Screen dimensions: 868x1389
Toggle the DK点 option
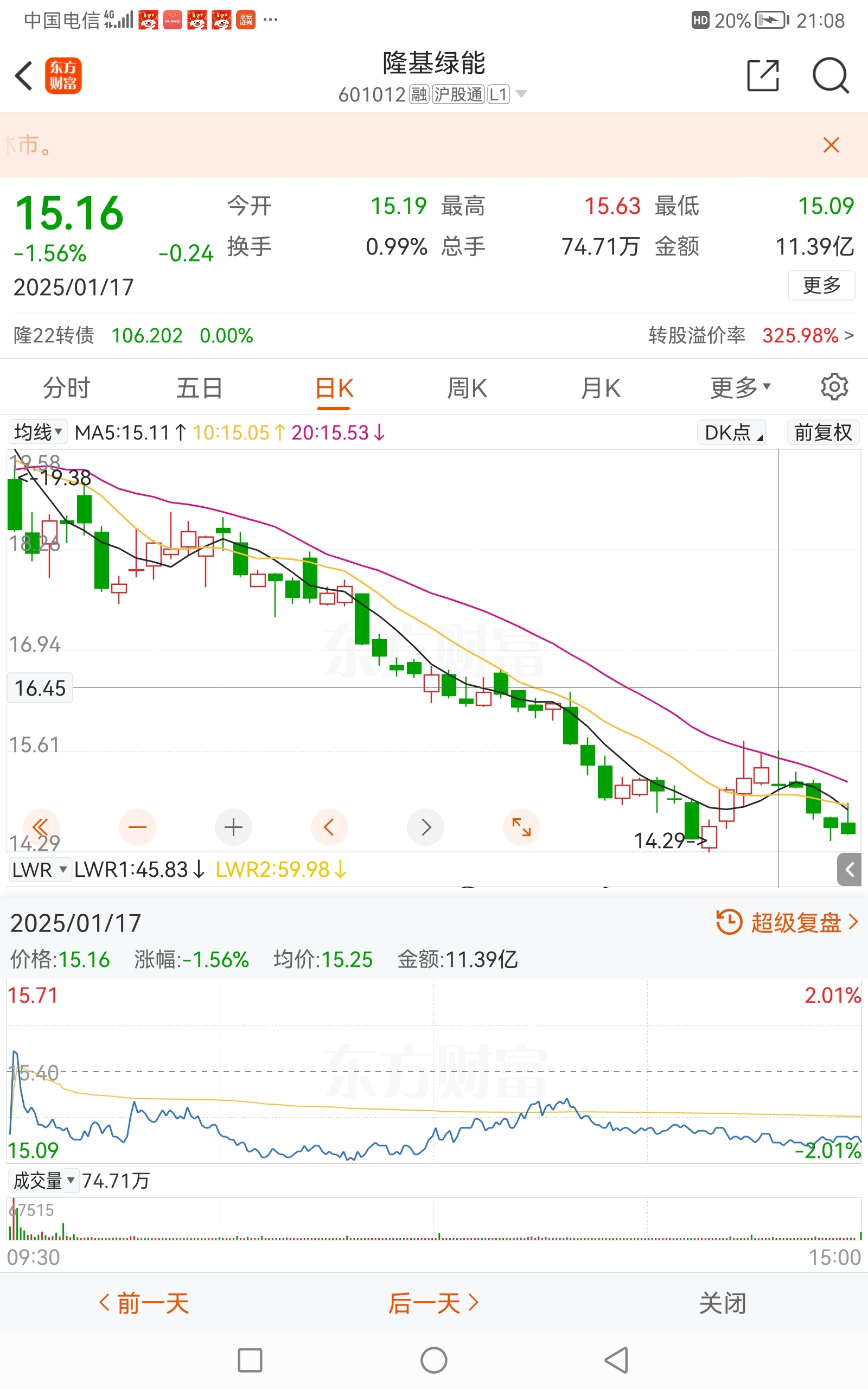tap(731, 432)
